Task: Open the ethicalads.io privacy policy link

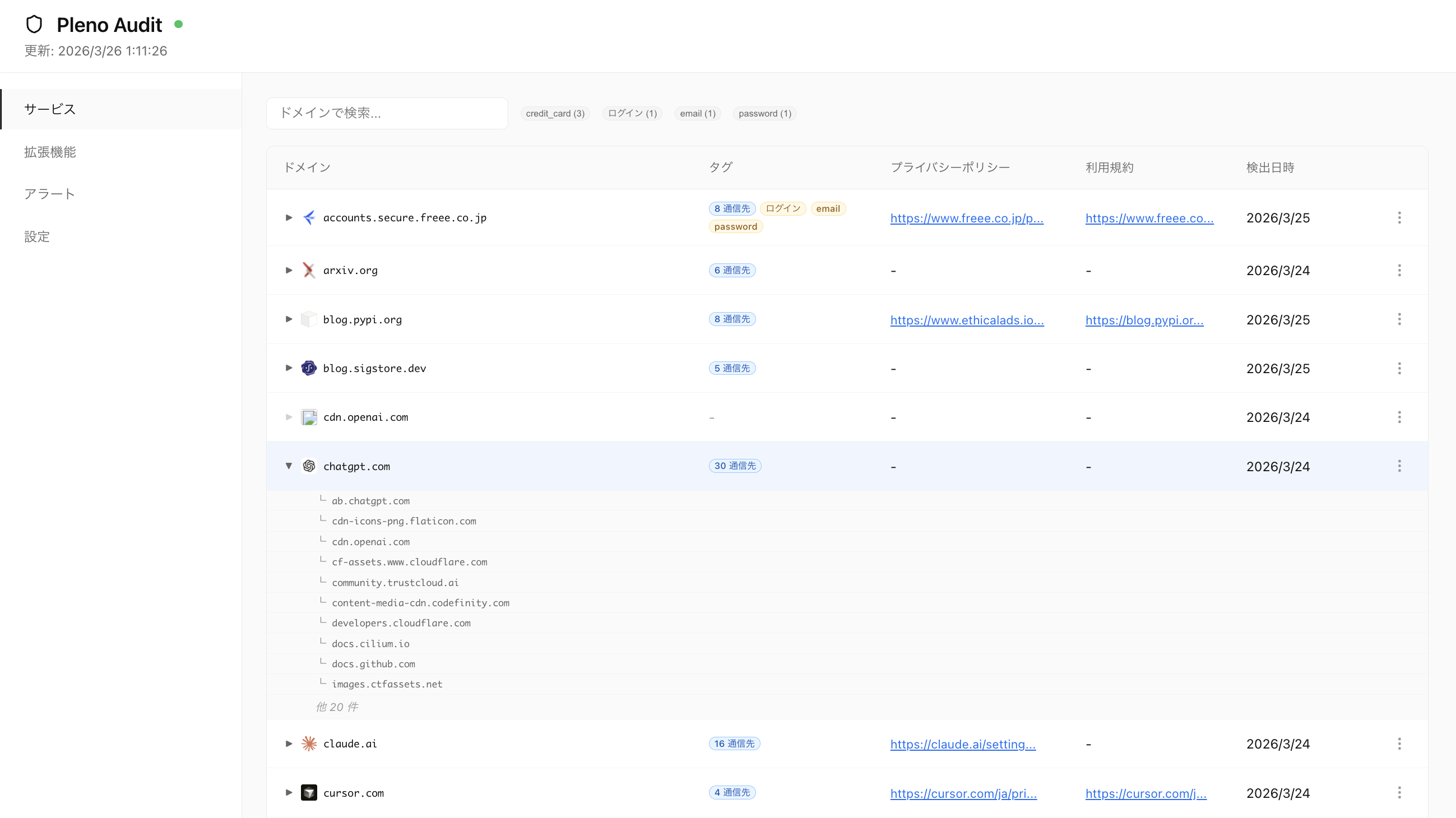Action: coord(967,320)
